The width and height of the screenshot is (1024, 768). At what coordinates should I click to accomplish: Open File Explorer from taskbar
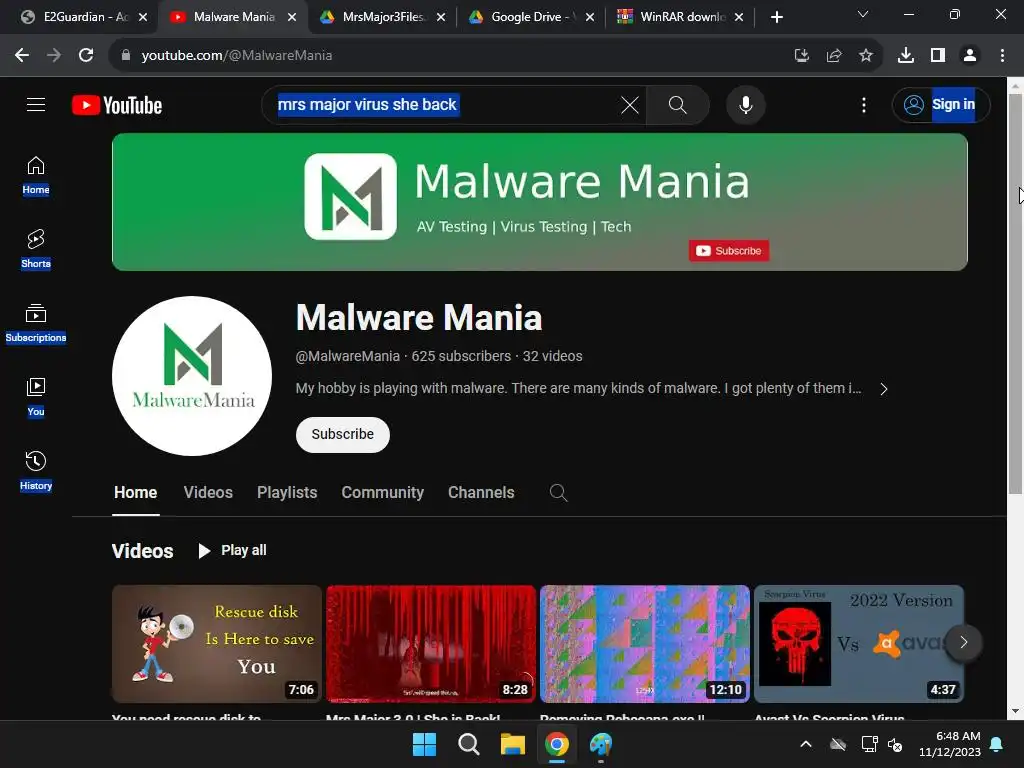[513, 744]
